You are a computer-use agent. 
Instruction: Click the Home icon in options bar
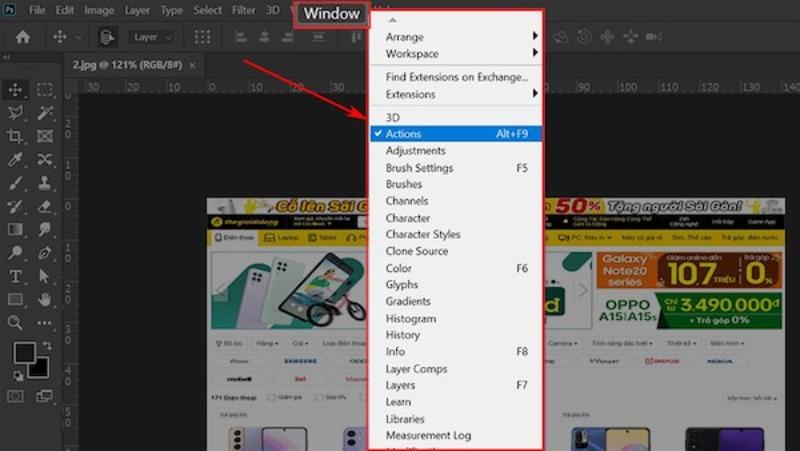click(22, 37)
